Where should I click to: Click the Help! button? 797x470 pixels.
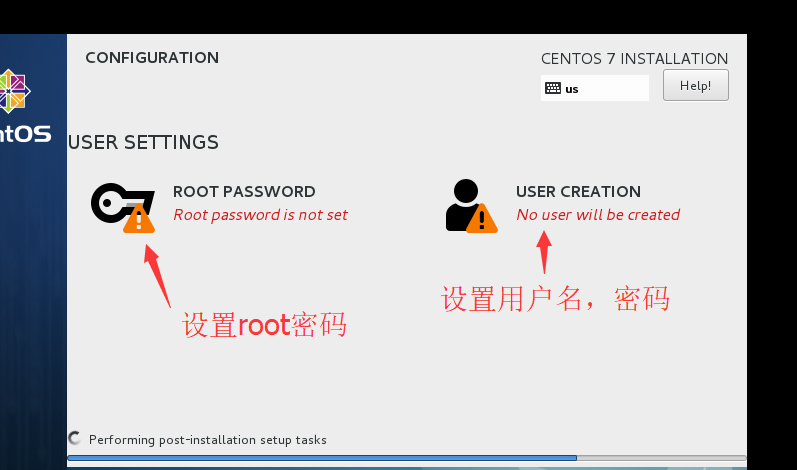pos(695,85)
